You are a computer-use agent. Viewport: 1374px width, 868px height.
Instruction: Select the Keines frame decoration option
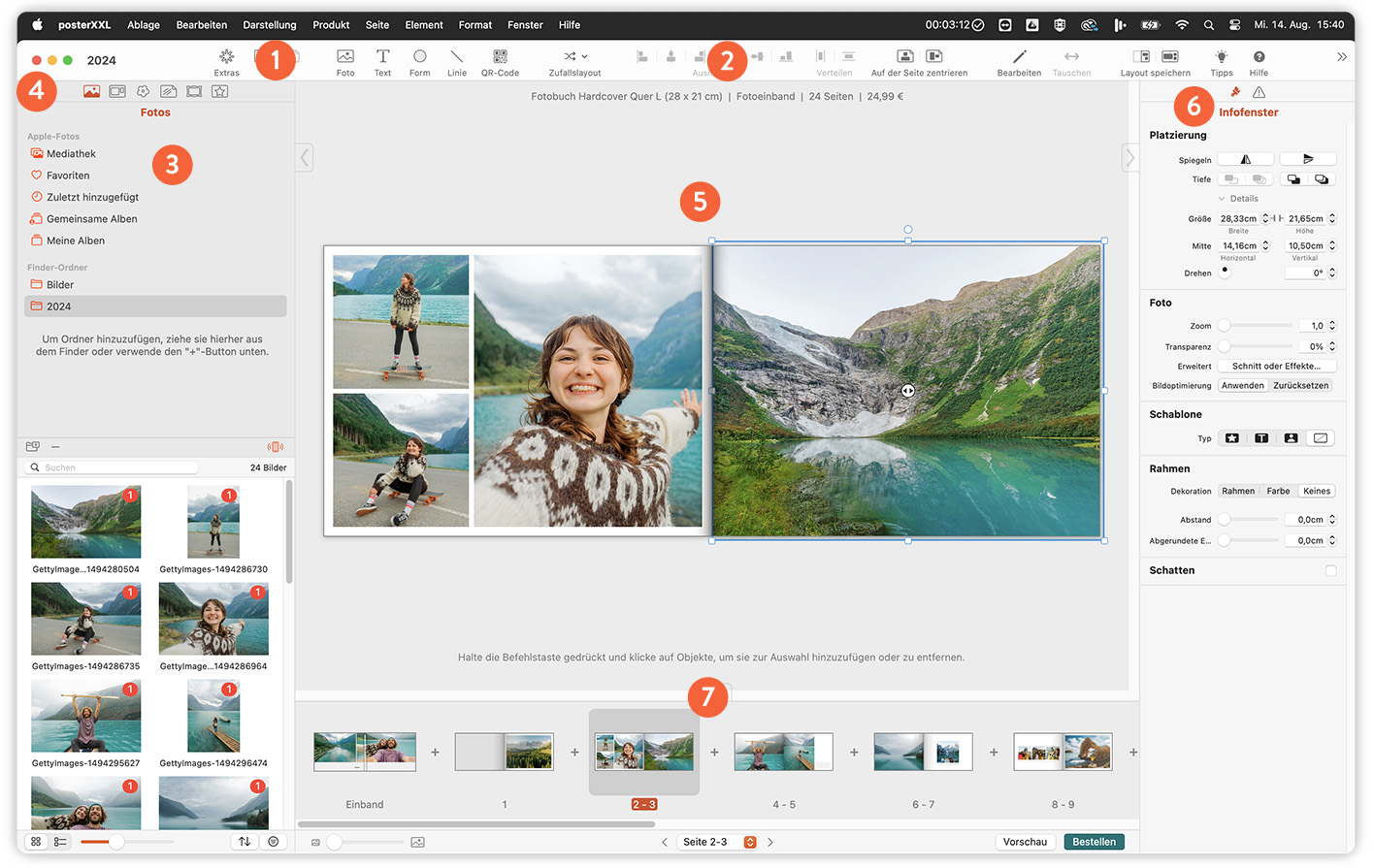point(1316,492)
